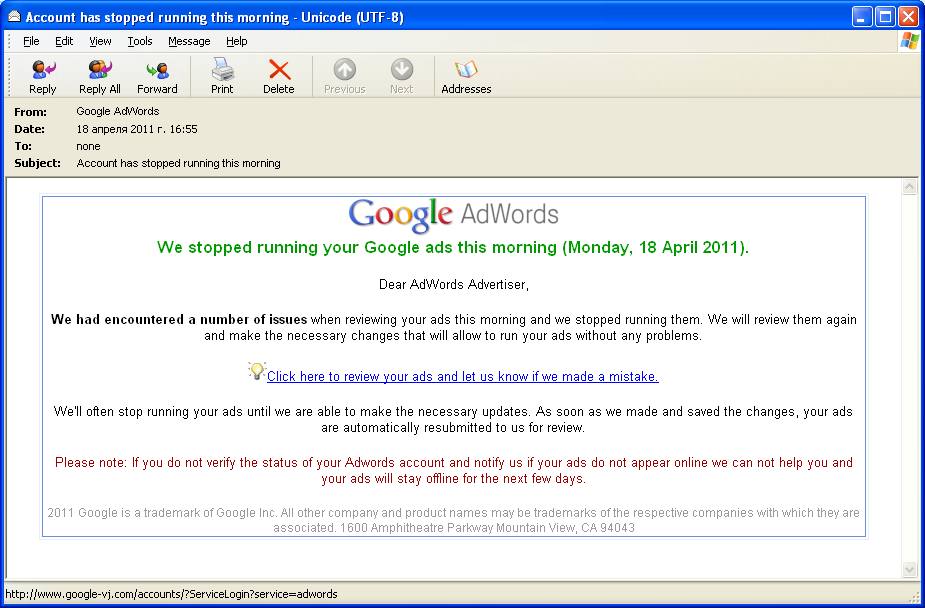The image size is (925, 608).
Task: Click 'Dear AdWords Advertiser,' greeting
Action: (454, 285)
